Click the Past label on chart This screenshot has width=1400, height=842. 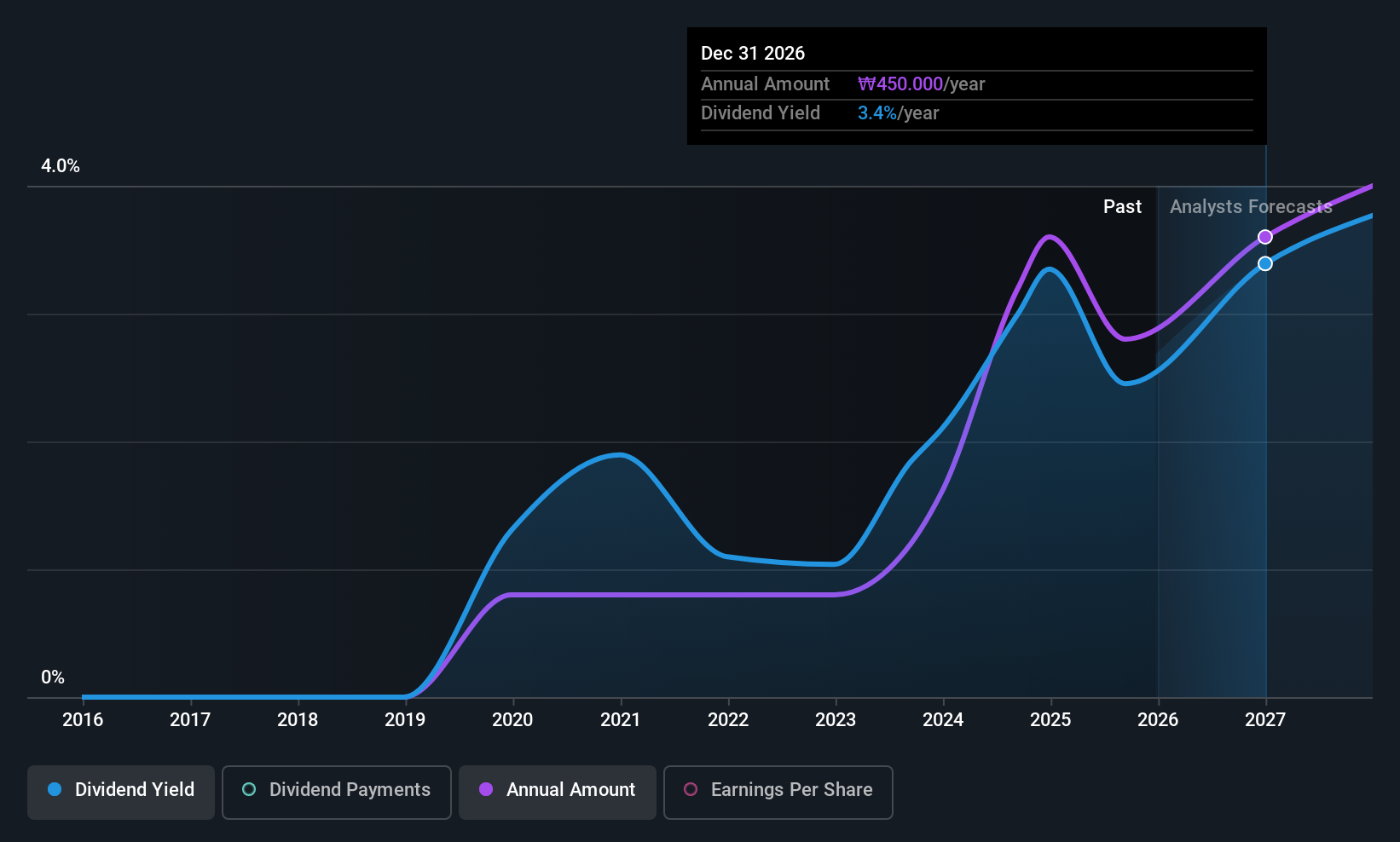coord(1122,206)
